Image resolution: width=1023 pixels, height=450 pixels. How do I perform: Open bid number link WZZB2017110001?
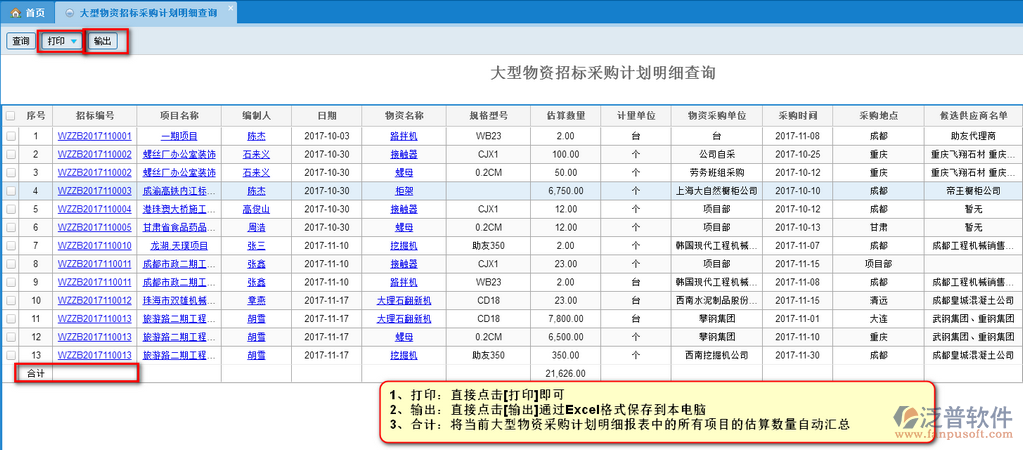point(94,136)
